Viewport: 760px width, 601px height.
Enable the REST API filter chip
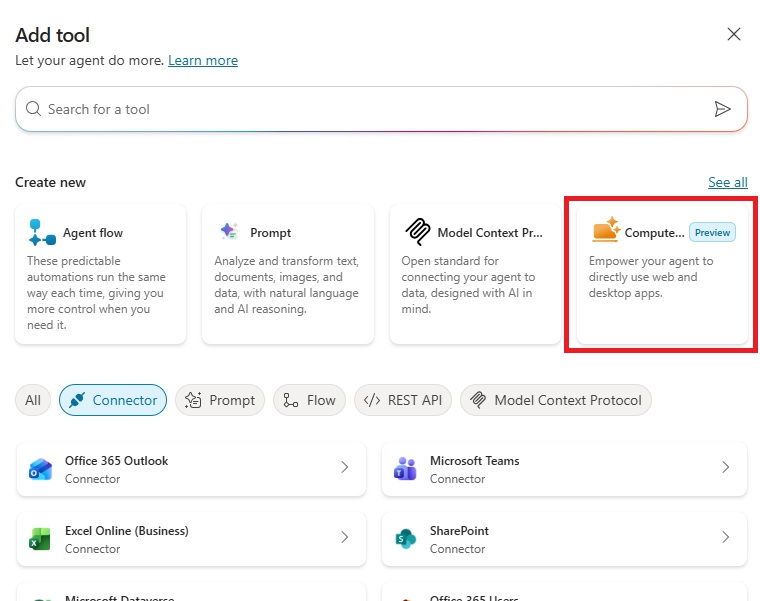click(x=402, y=400)
